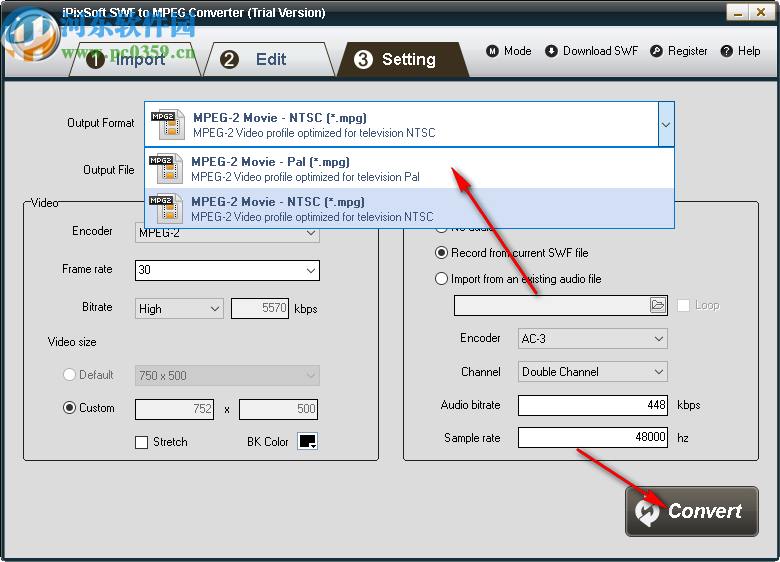The image size is (780, 562).
Task: Click the custom width field showing 752
Action: click(x=175, y=409)
